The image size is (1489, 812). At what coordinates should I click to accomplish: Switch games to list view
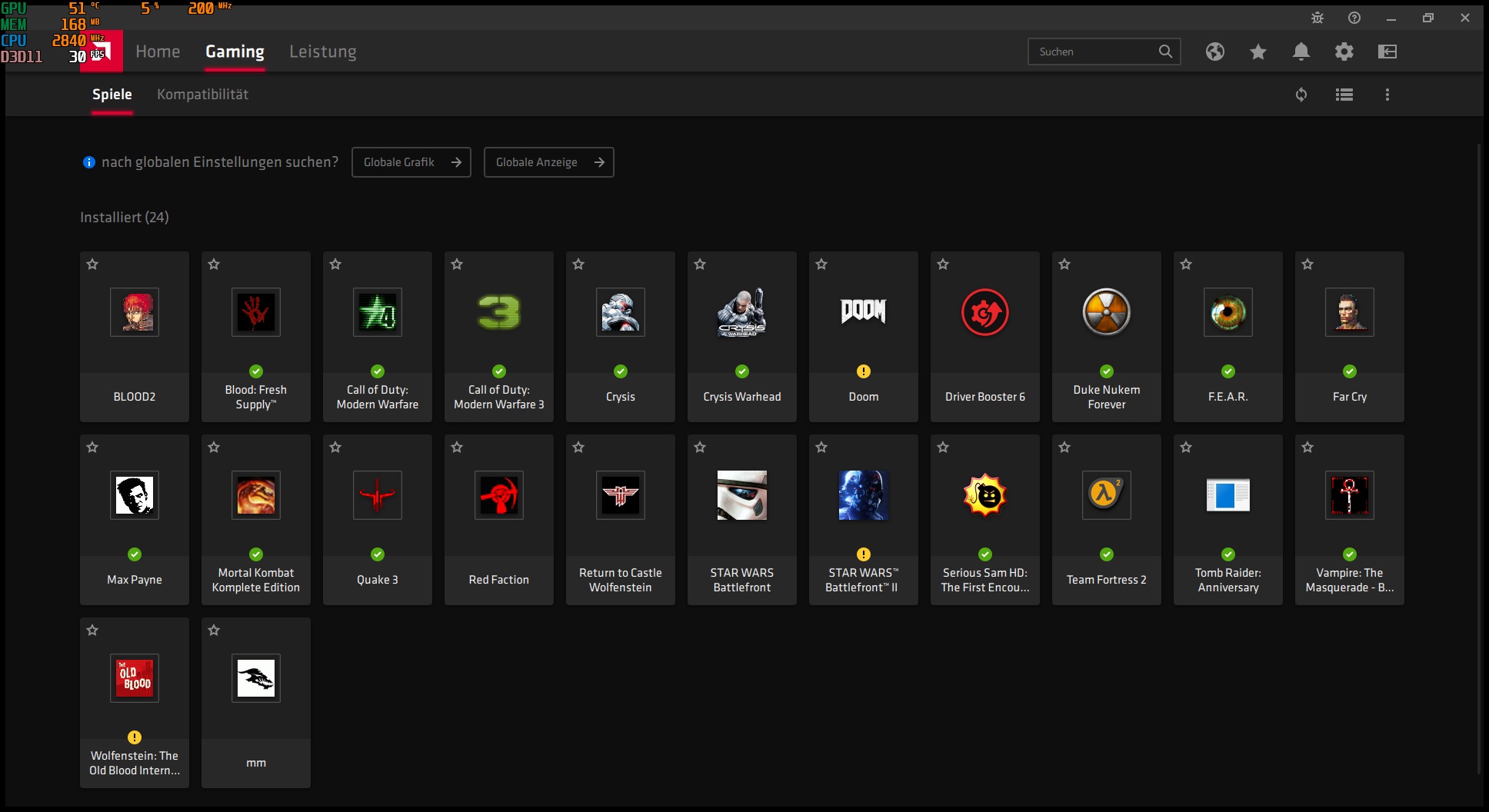(x=1344, y=95)
